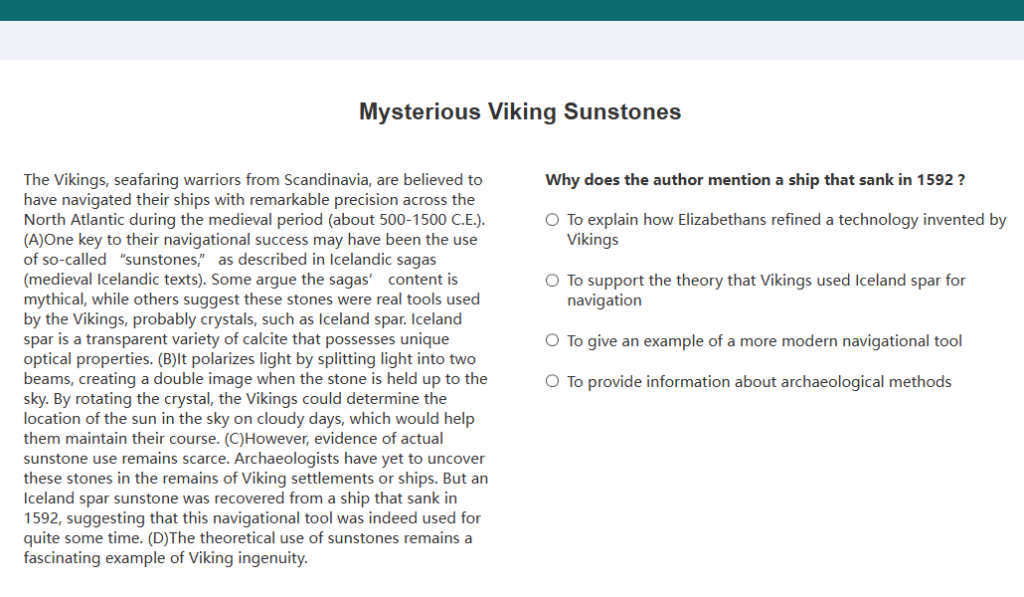The width and height of the screenshot is (1024, 597).
Task: Pick the "archaeological methods" option radio button
Action: point(552,381)
